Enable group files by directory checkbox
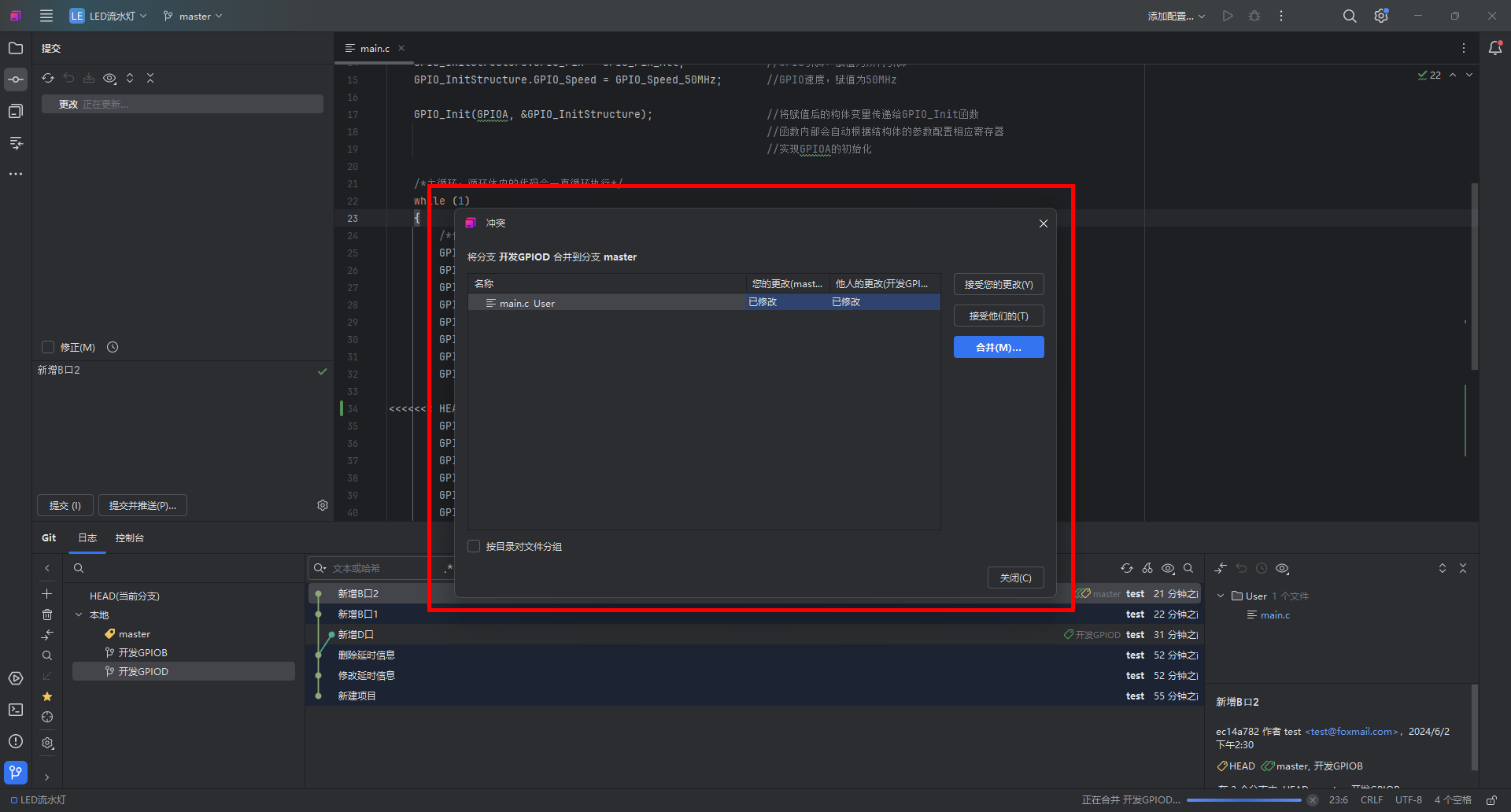This screenshot has width=1511, height=812. (x=474, y=546)
